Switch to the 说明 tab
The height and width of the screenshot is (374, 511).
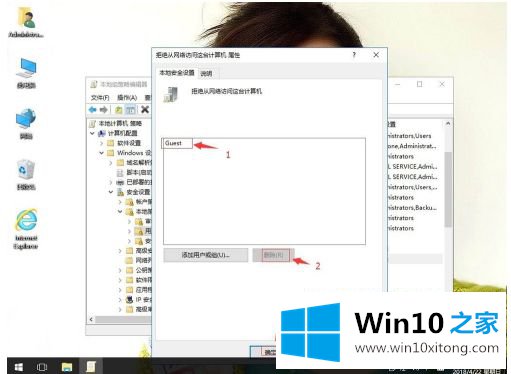206,74
